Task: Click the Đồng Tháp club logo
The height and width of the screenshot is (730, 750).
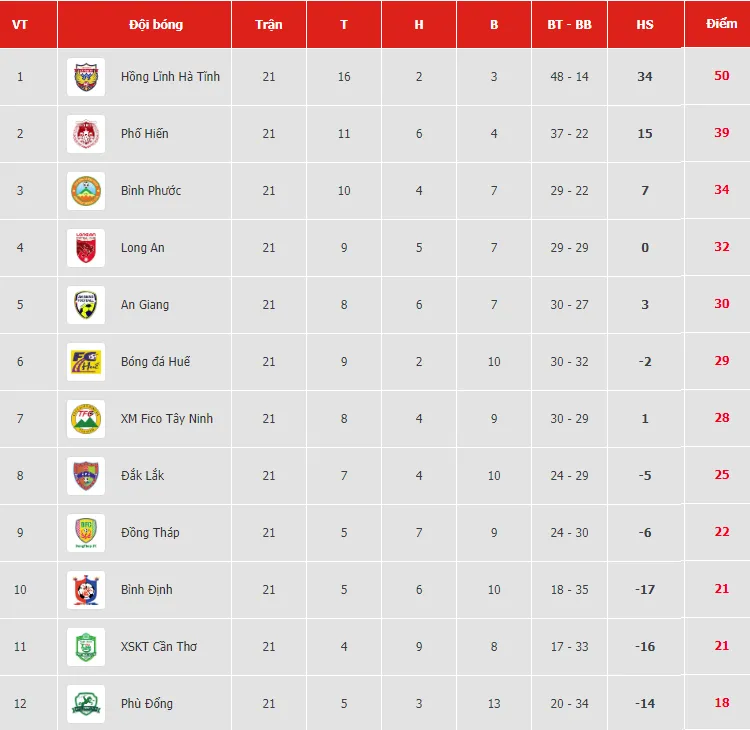Action: (85, 533)
